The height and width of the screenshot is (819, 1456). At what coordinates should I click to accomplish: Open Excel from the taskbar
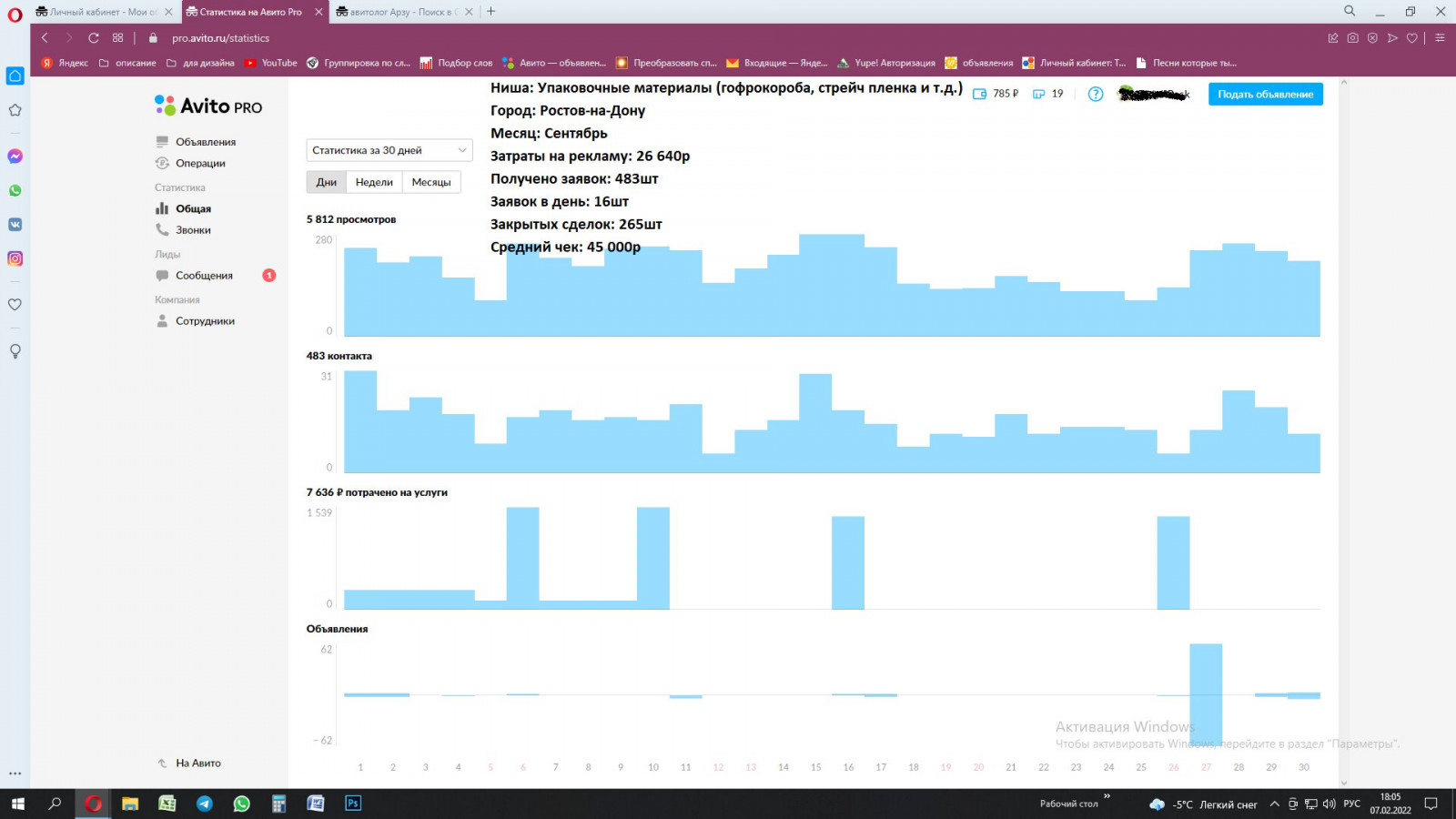point(167,804)
